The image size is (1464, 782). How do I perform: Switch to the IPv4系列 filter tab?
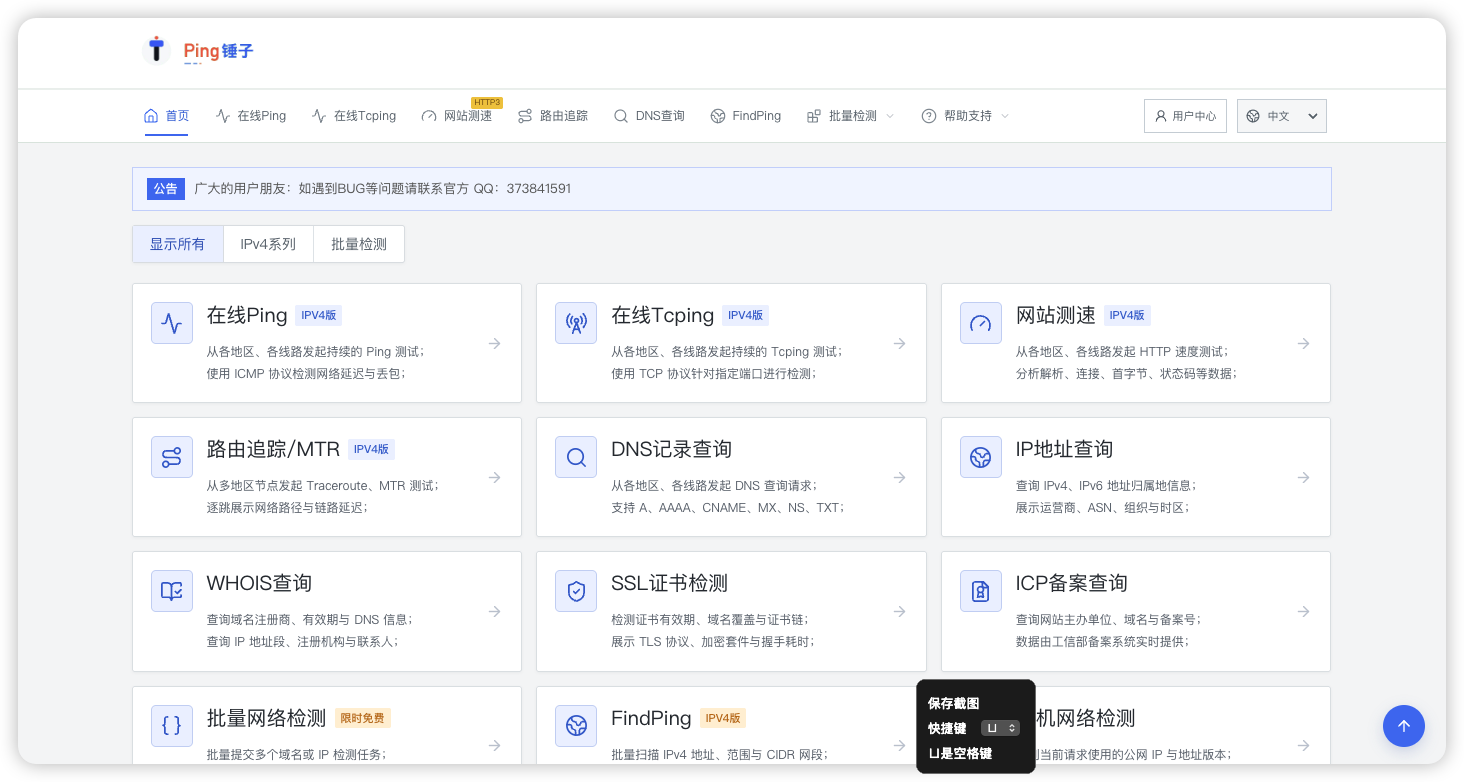[268, 244]
